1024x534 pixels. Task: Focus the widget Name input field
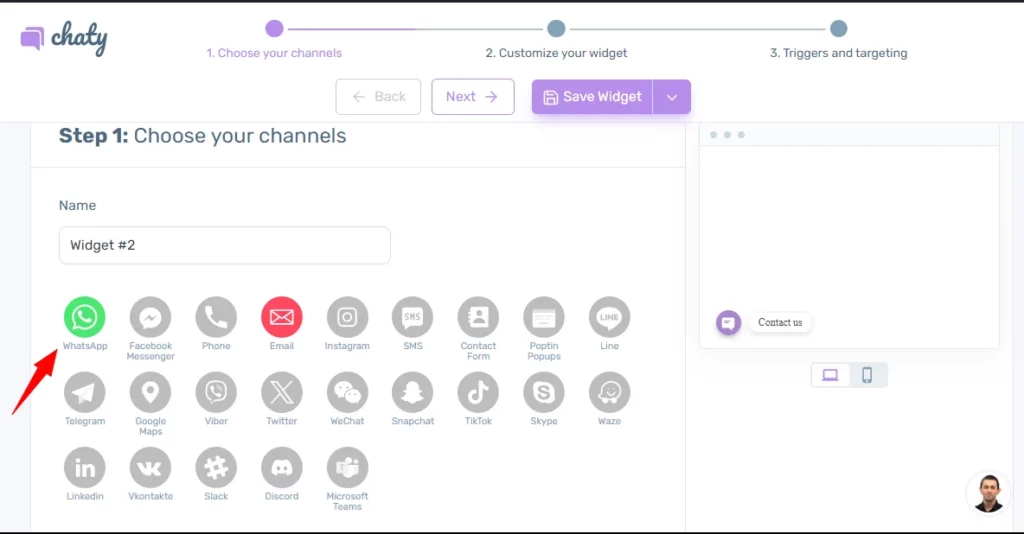225,245
